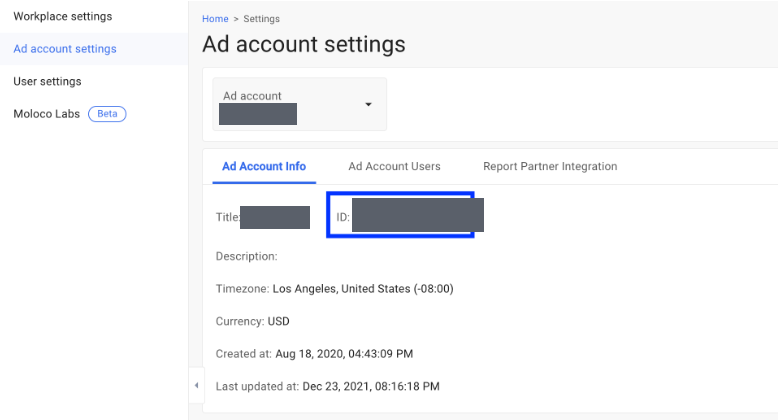The height and width of the screenshot is (420, 778).
Task: Click the ID field label
Action: 343,217
